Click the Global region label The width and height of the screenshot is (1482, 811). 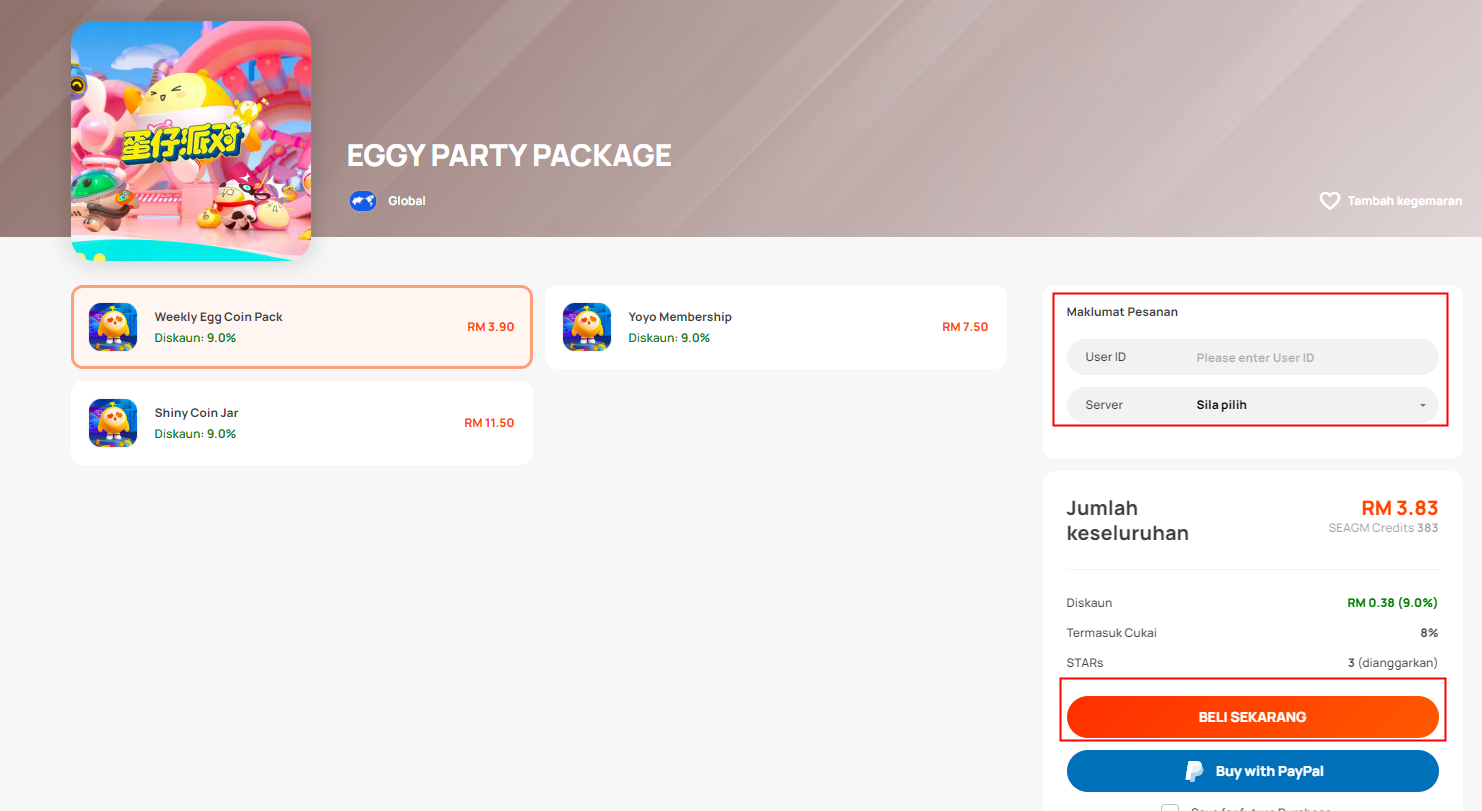coord(407,201)
